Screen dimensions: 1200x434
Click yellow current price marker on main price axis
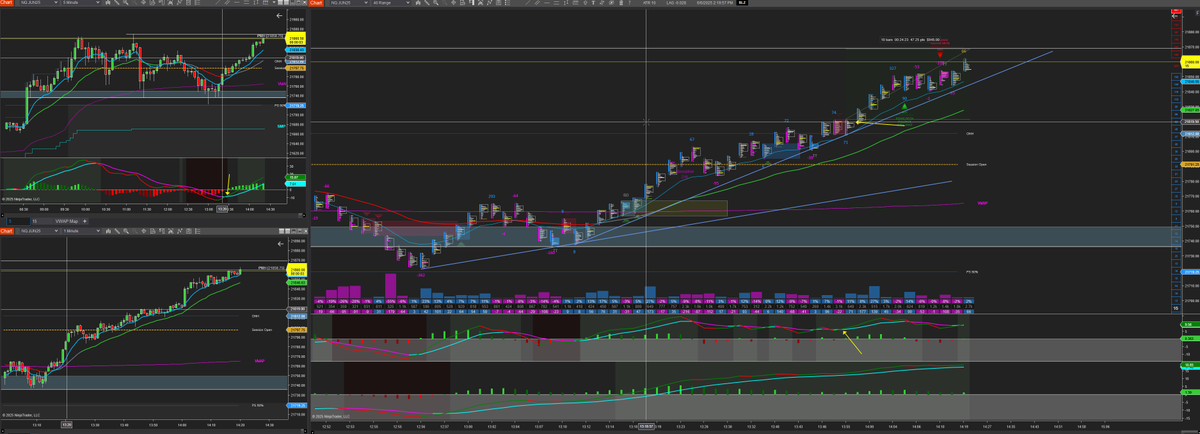(1190, 62)
